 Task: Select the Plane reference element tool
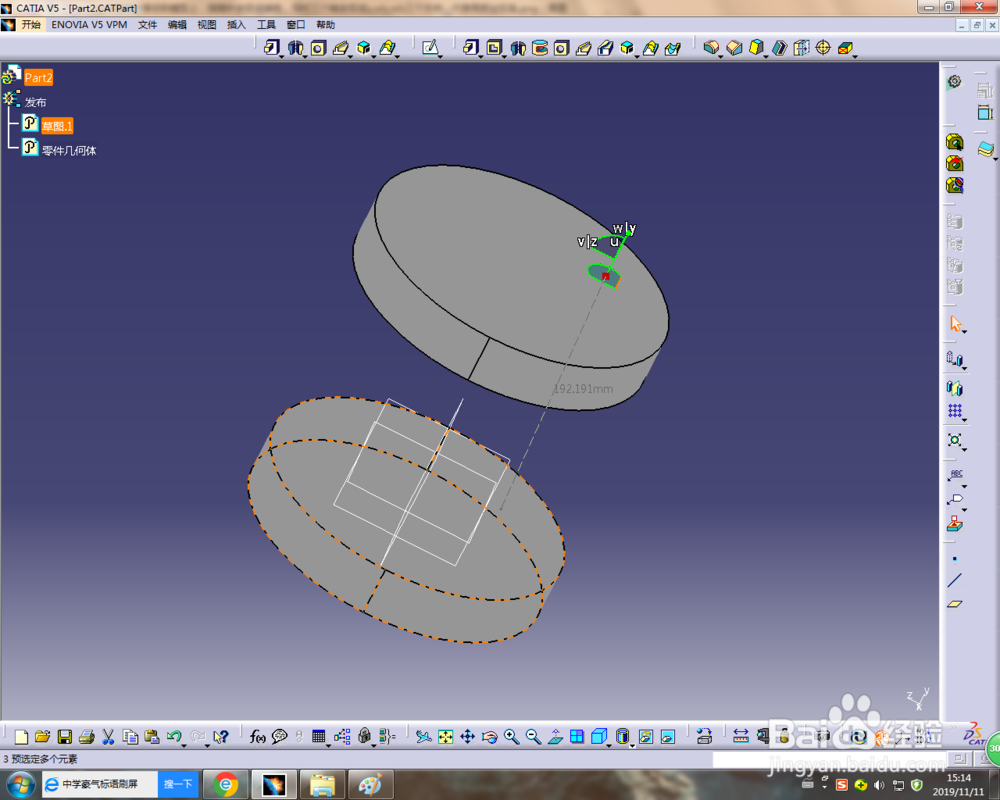(x=954, y=604)
